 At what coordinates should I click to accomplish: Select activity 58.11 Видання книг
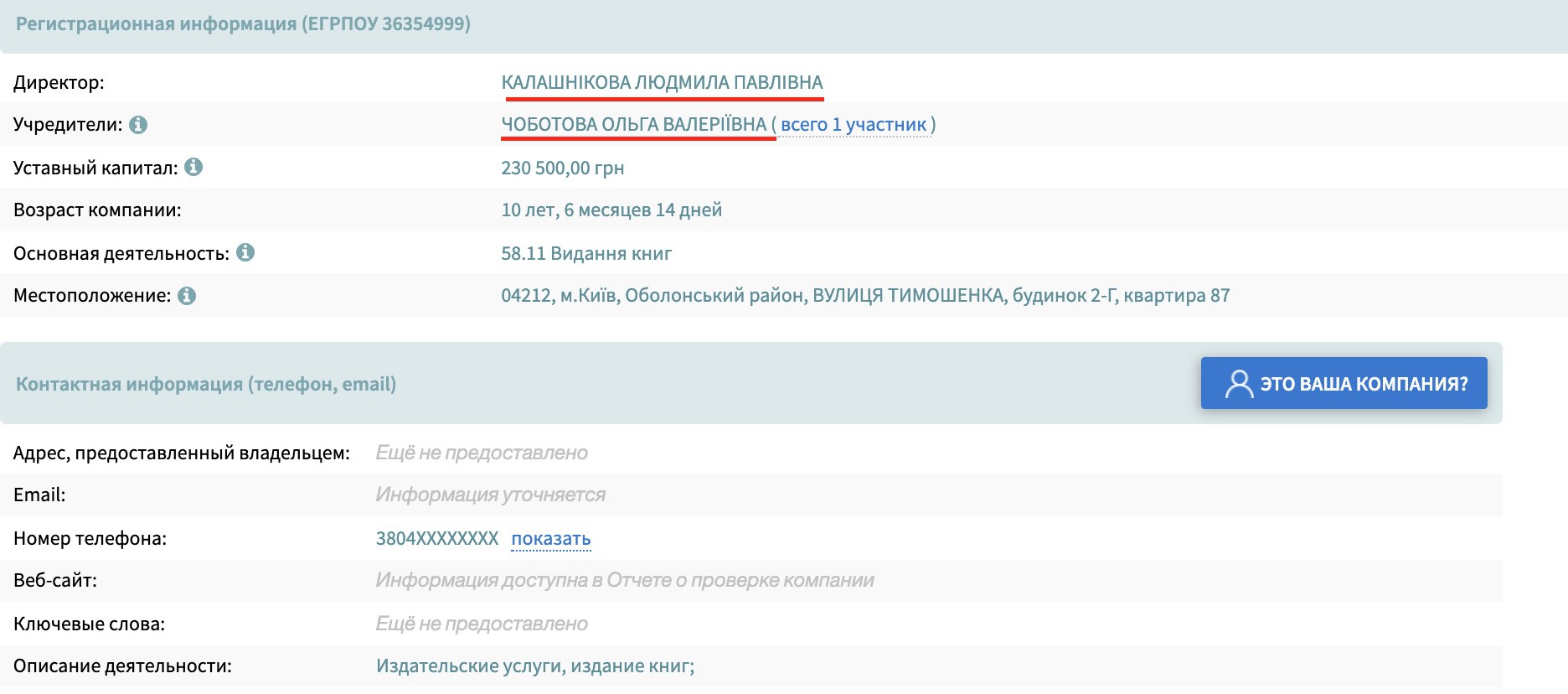(586, 254)
